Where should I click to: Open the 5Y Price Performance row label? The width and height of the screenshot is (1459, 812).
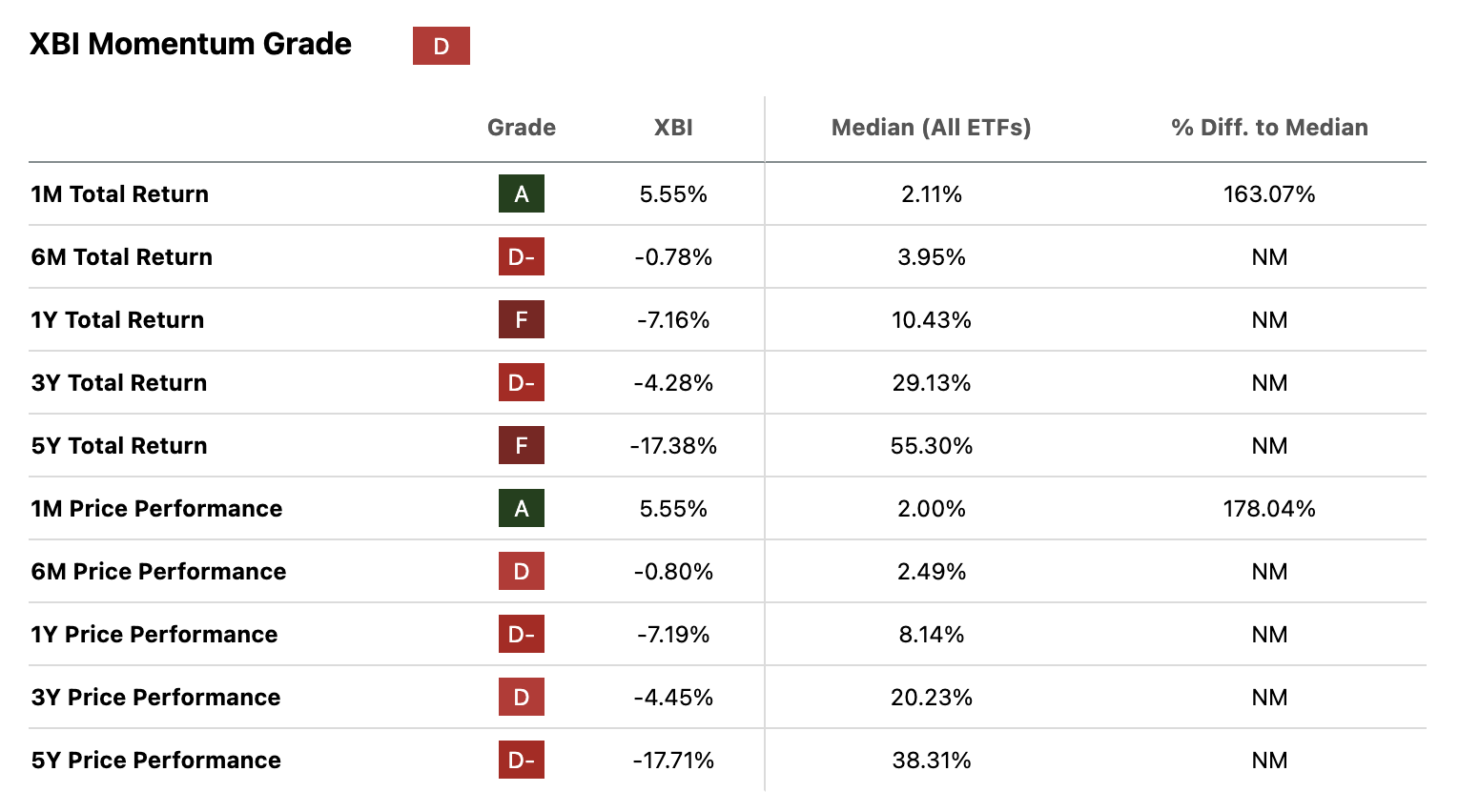(155, 761)
